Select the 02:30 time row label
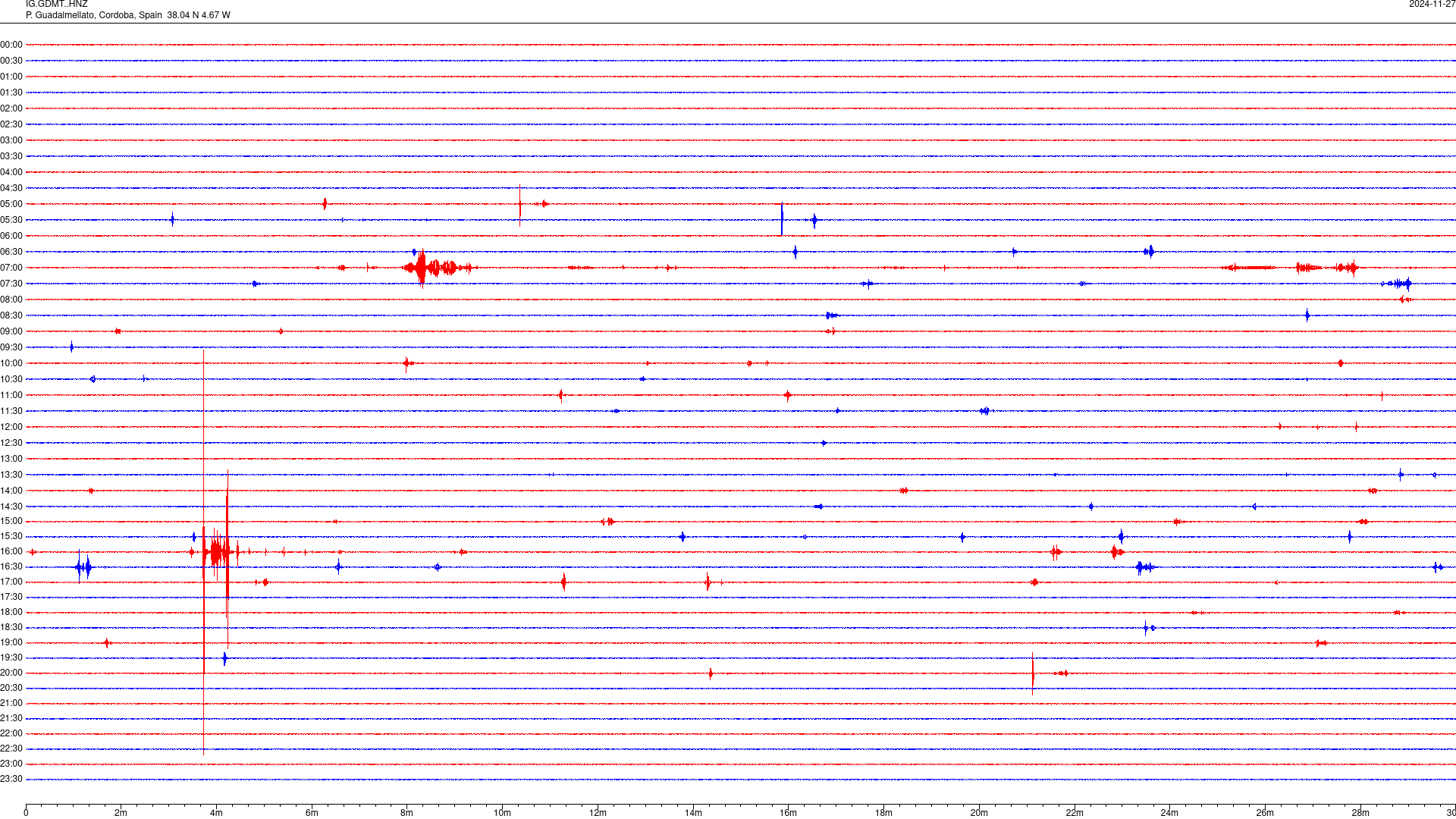 tap(11, 124)
